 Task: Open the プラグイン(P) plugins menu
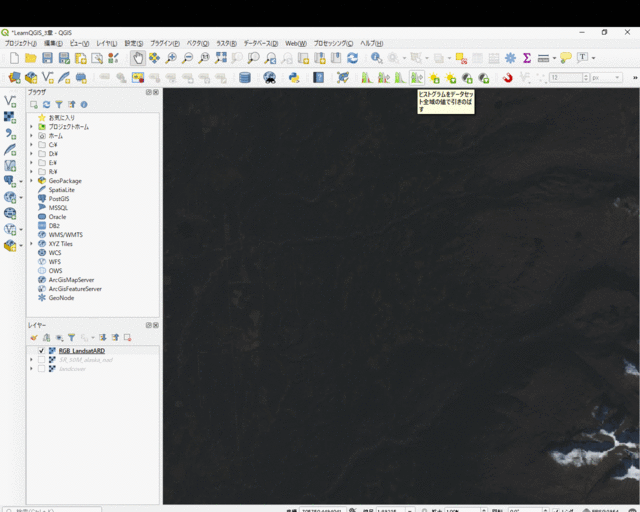164,44
